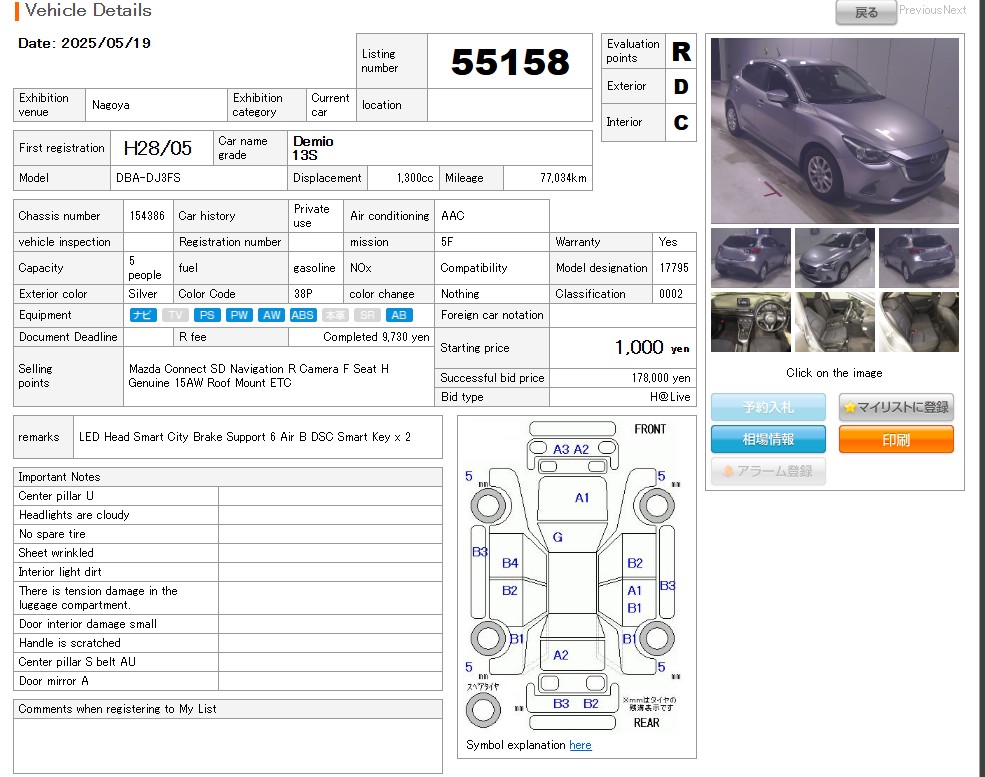Click the note Door mirror A
Screen dimensions: 985x777
pyautogui.click(x=53, y=681)
